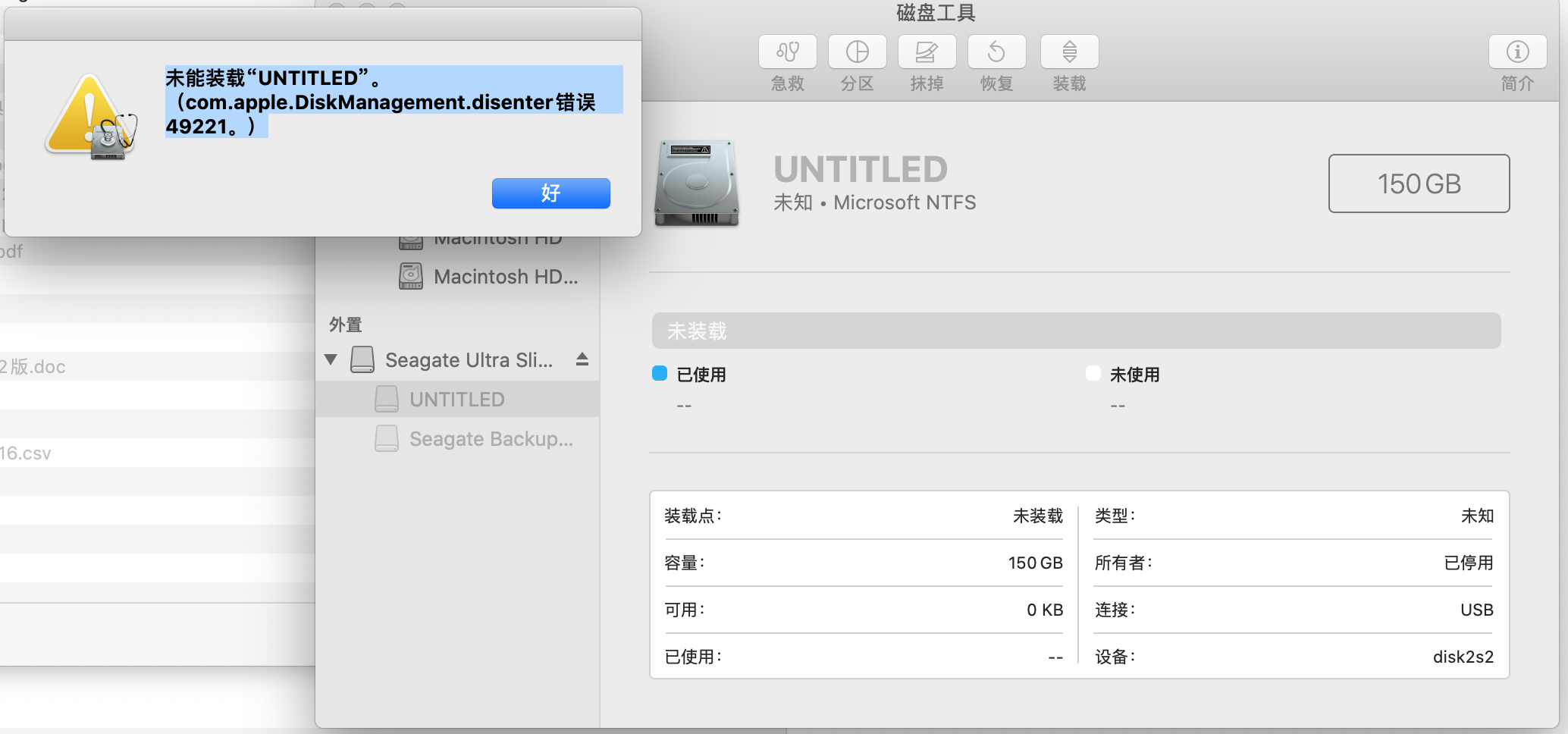Viewport: 1568px width, 734px height.
Task: Open the Partition (分区) tool
Action: tap(857, 52)
